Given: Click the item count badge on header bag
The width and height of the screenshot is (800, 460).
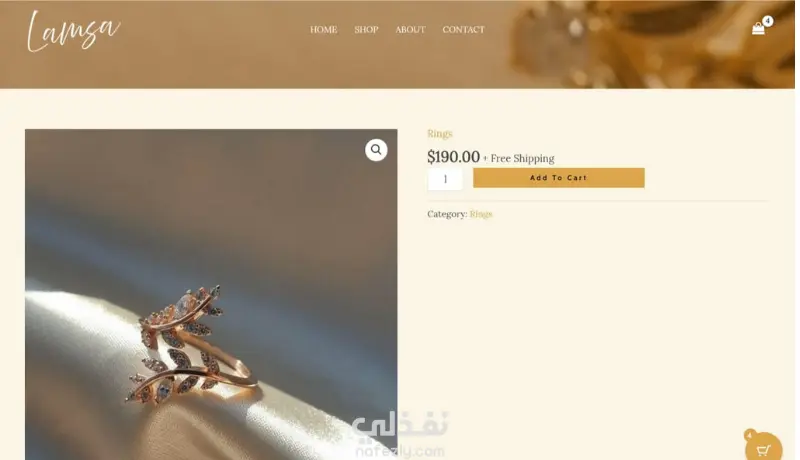Looking at the screenshot, I should (768, 21).
